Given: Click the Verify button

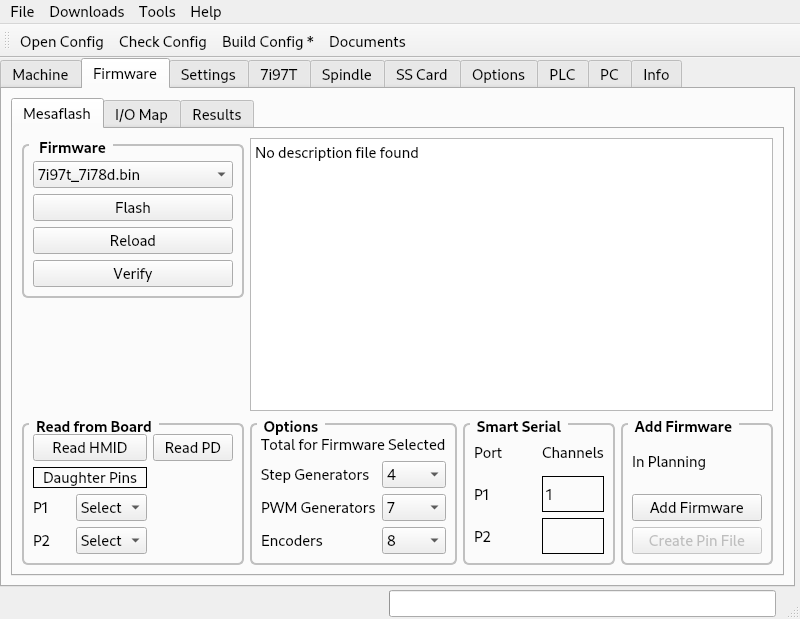Looking at the screenshot, I should pyautogui.click(x=133, y=274).
